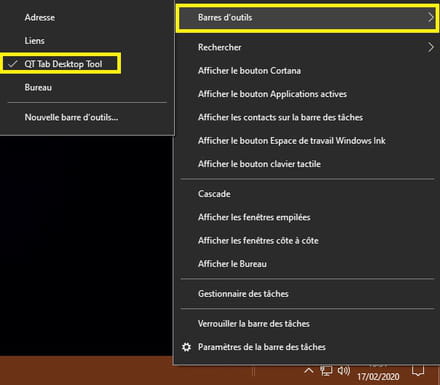Toggle Afficher le bouton Applications actives
440x385 pixels.
click(x=307, y=94)
